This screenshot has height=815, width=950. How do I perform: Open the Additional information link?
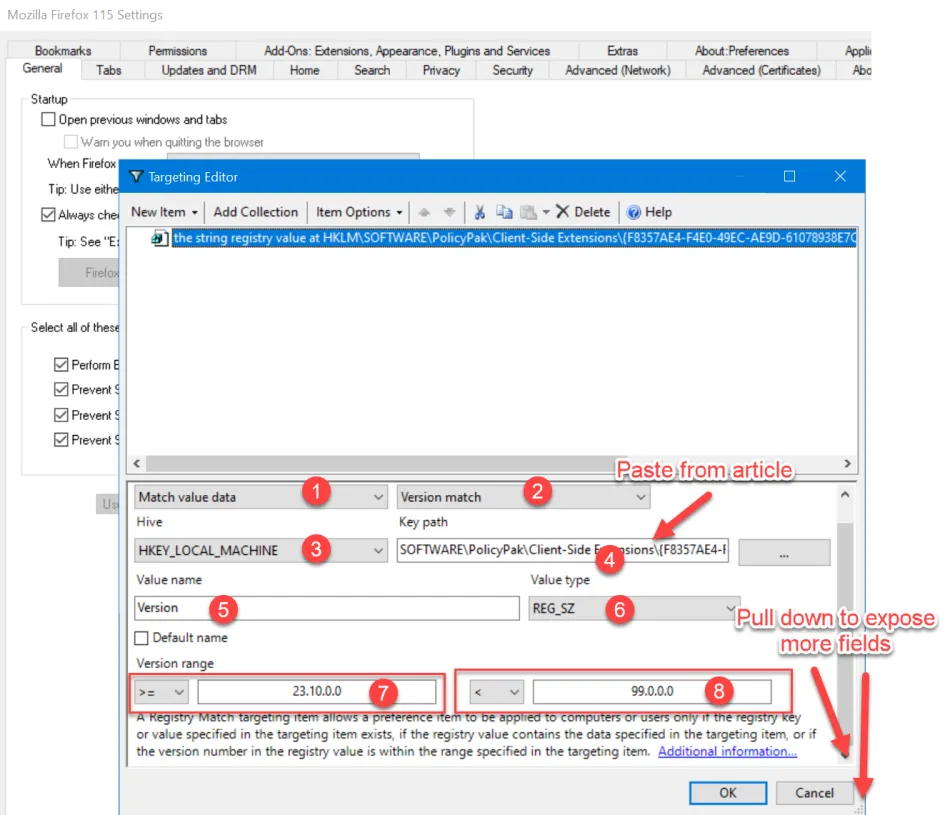coord(727,751)
